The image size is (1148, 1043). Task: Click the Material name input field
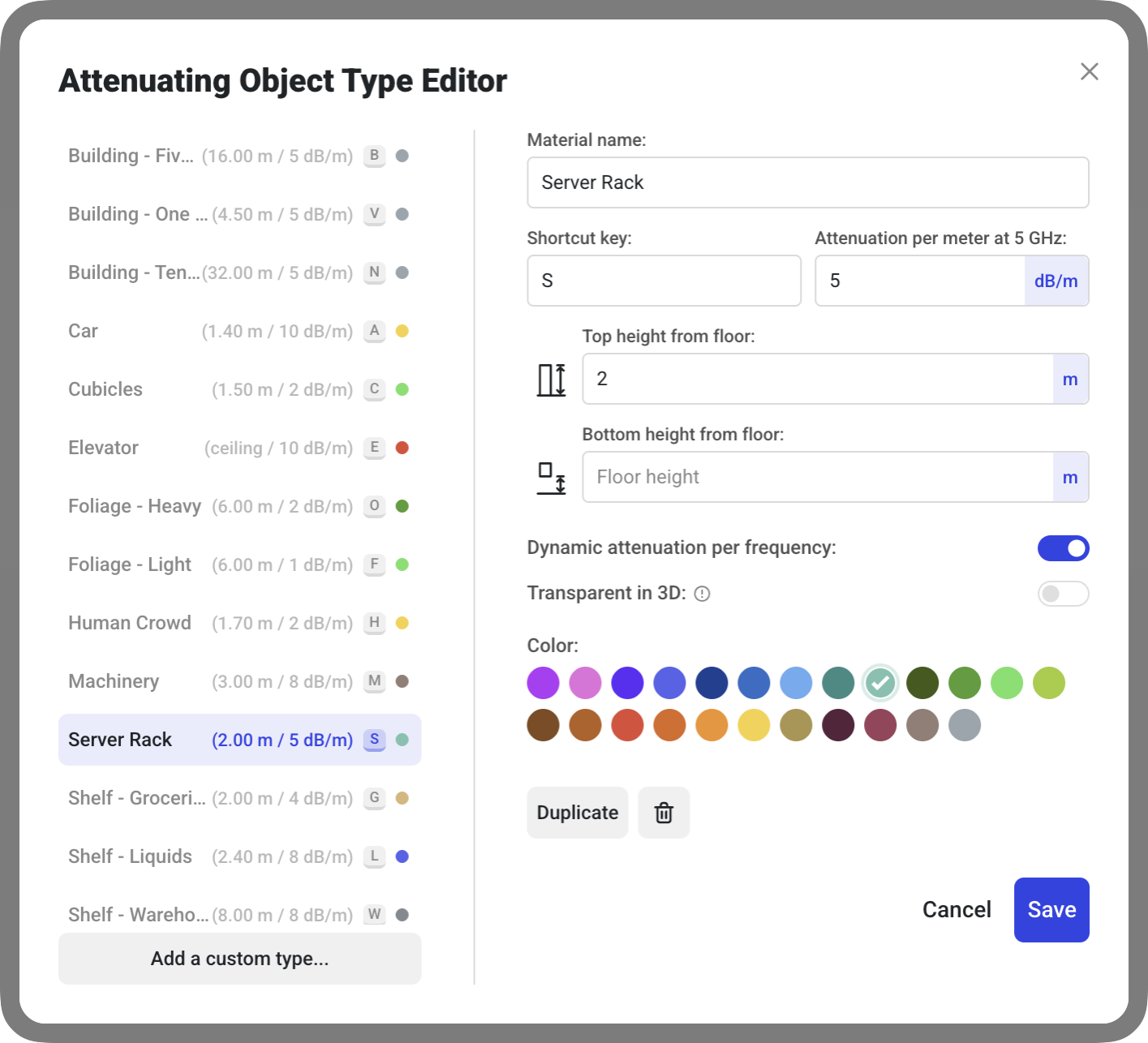[807, 182]
